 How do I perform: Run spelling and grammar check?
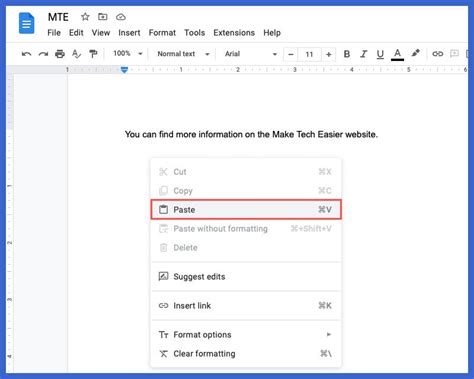click(76, 54)
